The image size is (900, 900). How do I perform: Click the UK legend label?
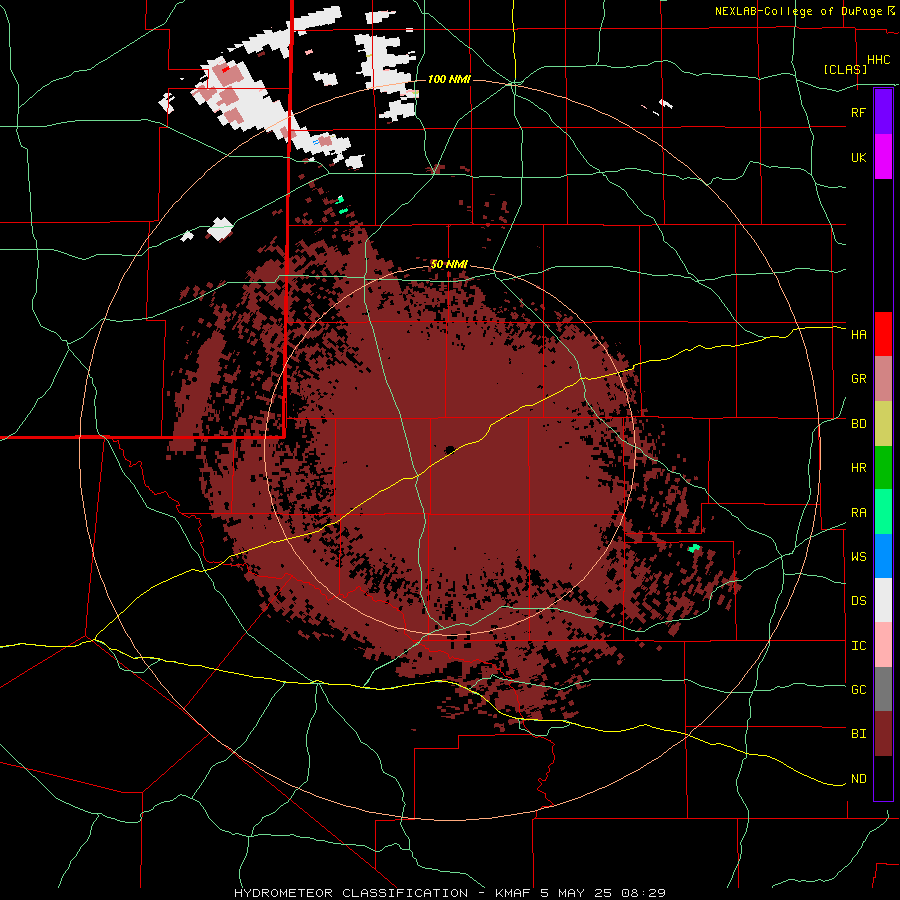[858, 157]
